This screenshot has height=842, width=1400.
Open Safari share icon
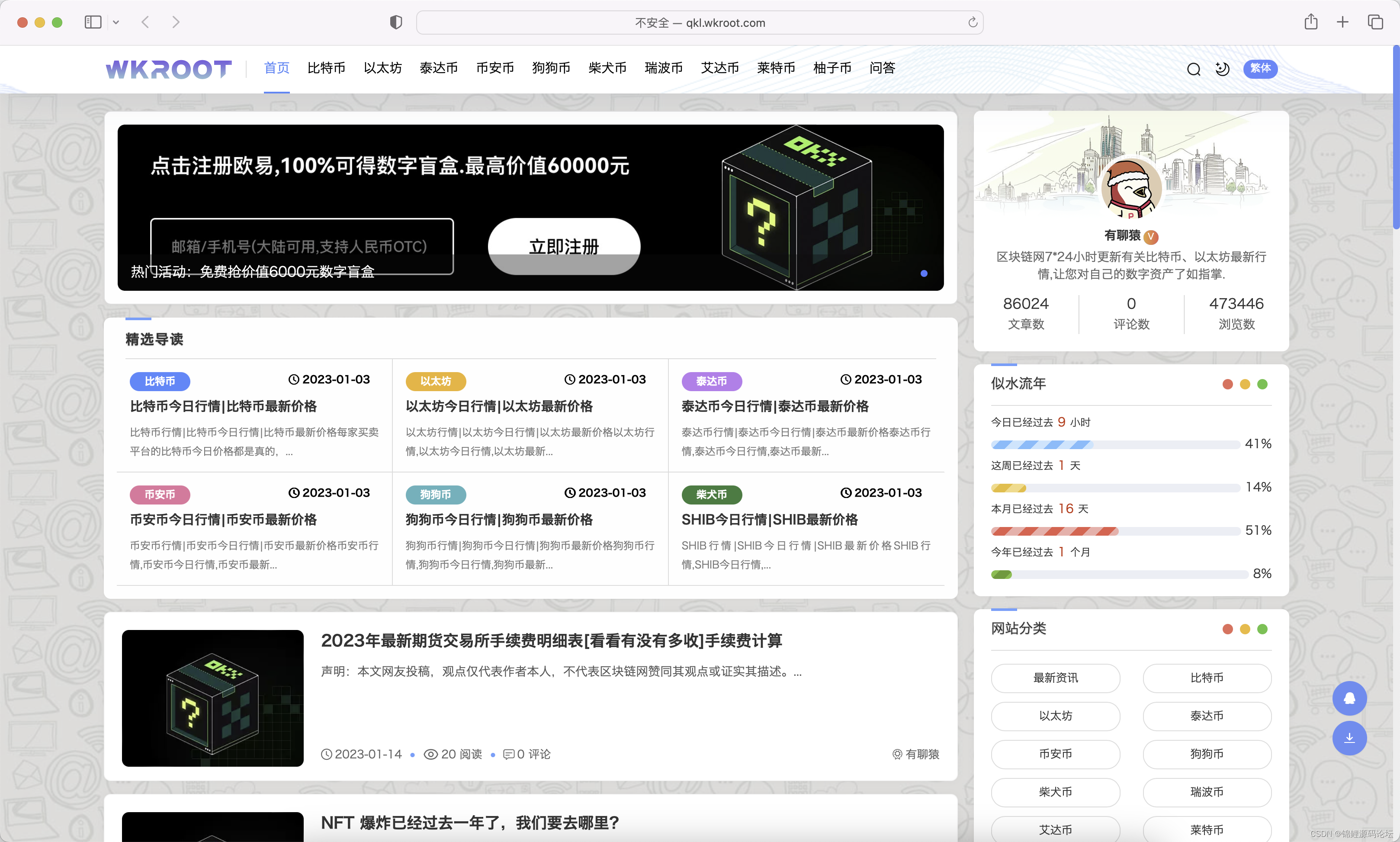click(1310, 22)
